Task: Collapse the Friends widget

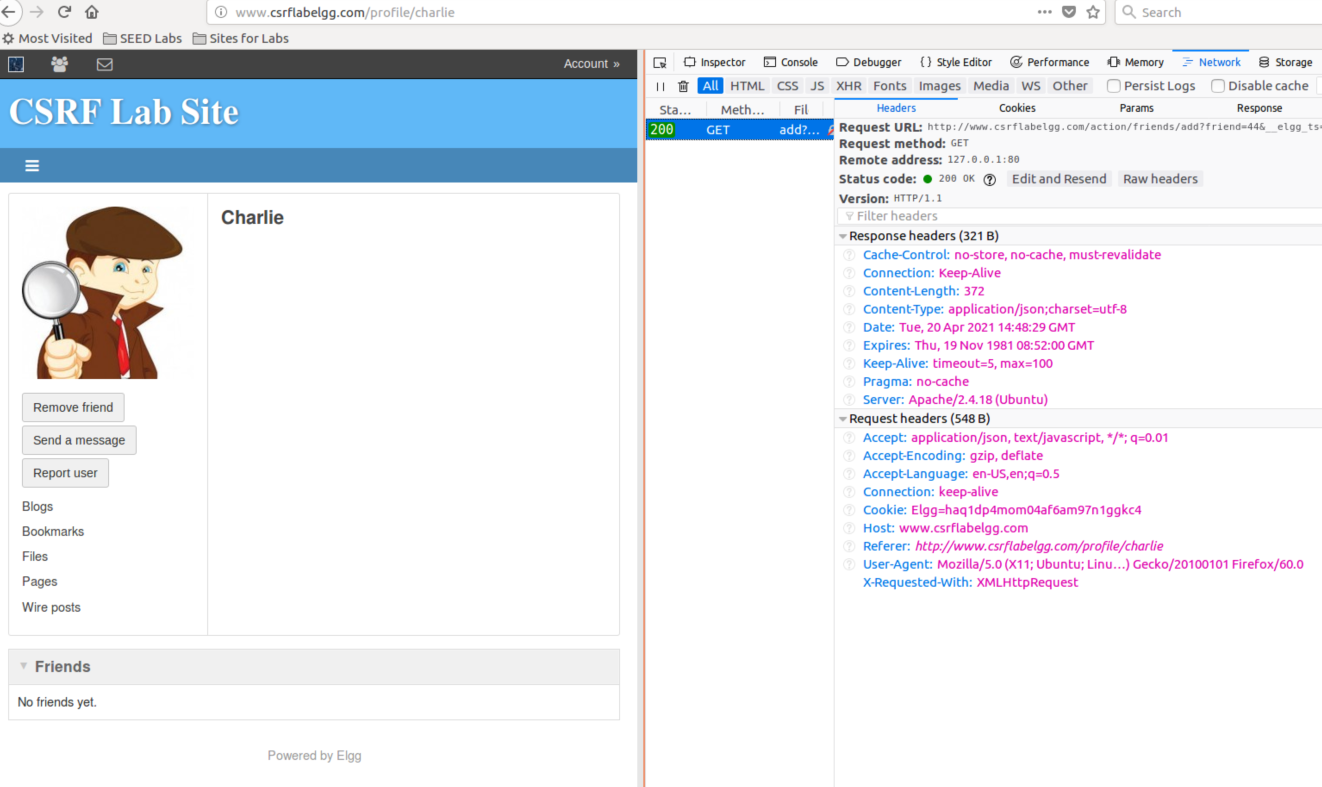Action: pos(24,666)
